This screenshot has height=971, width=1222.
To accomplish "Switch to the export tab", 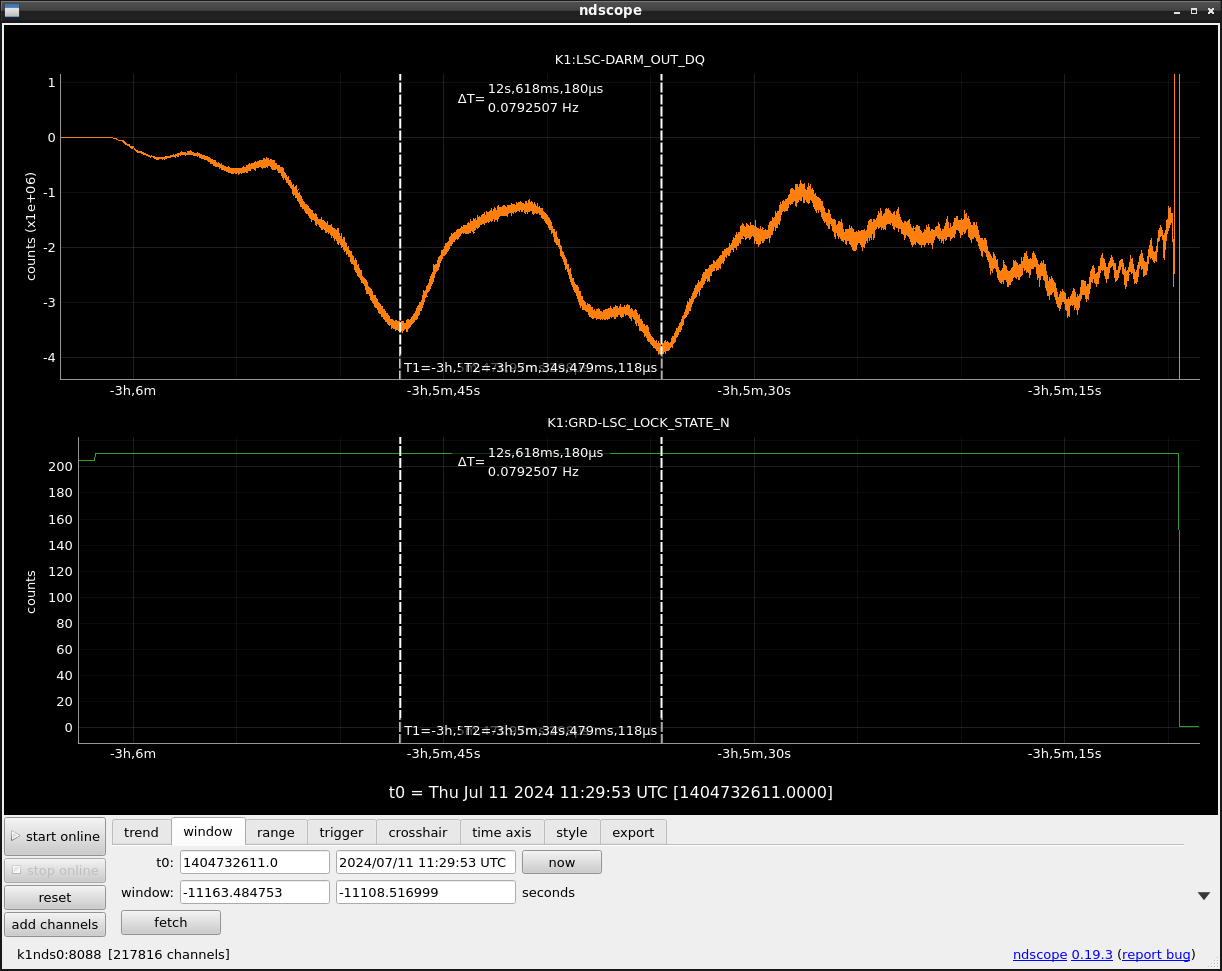I will point(632,832).
